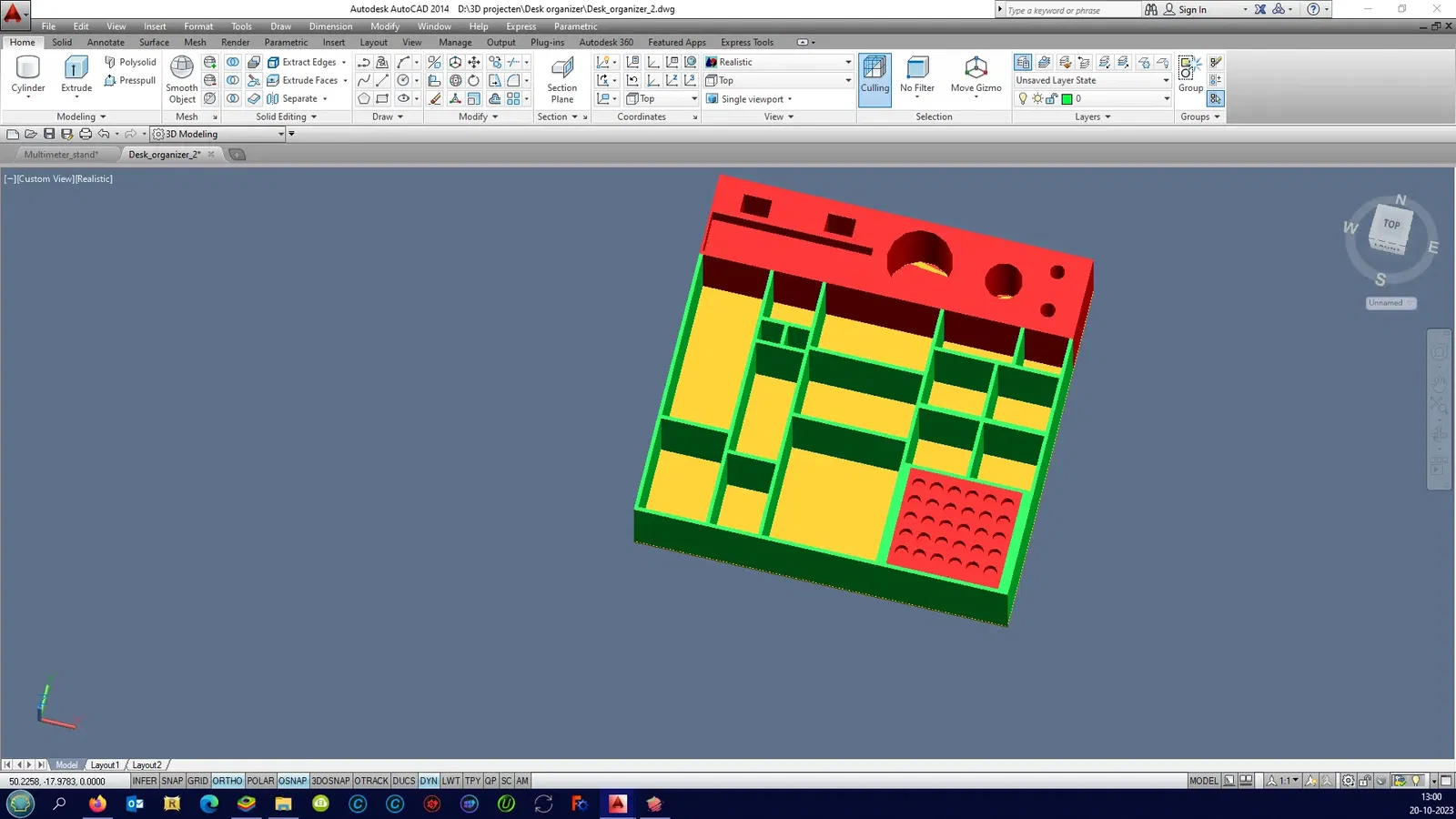This screenshot has height=819, width=1456.
Task: Enable 3DOSNAP in status bar
Action: [330, 781]
